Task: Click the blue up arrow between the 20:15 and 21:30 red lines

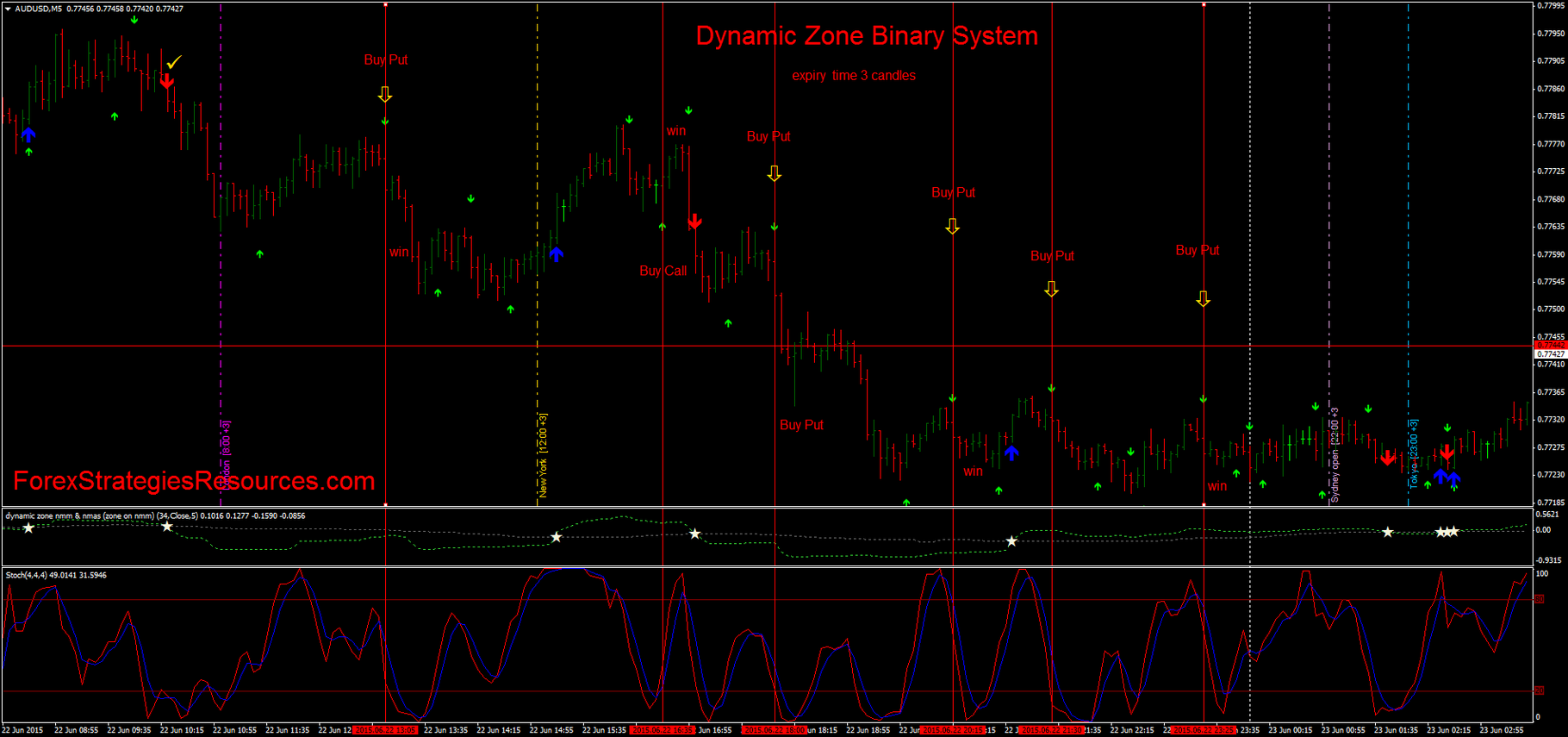Action: pyautogui.click(x=1011, y=453)
